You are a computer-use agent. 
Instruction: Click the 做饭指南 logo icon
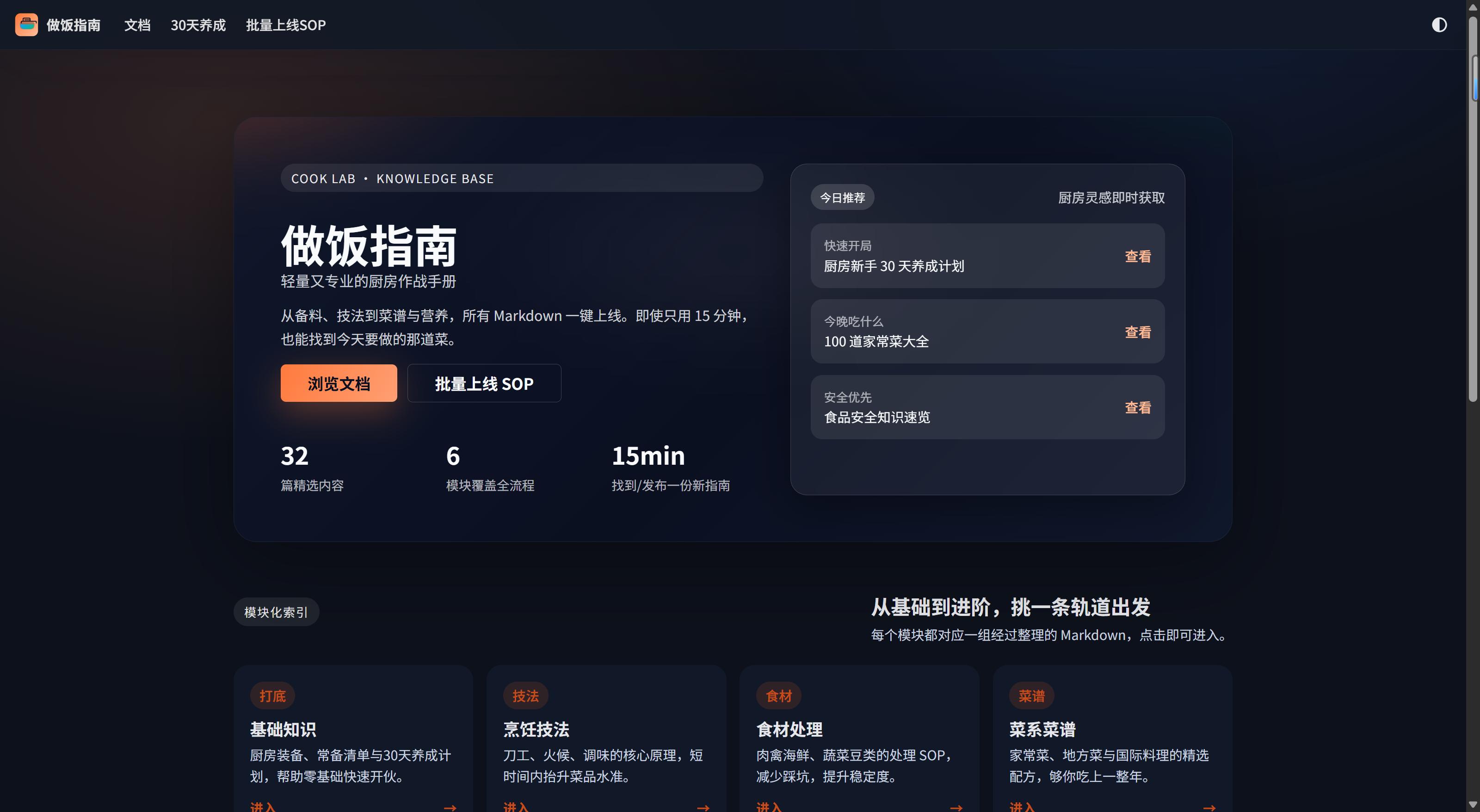click(26, 25)
